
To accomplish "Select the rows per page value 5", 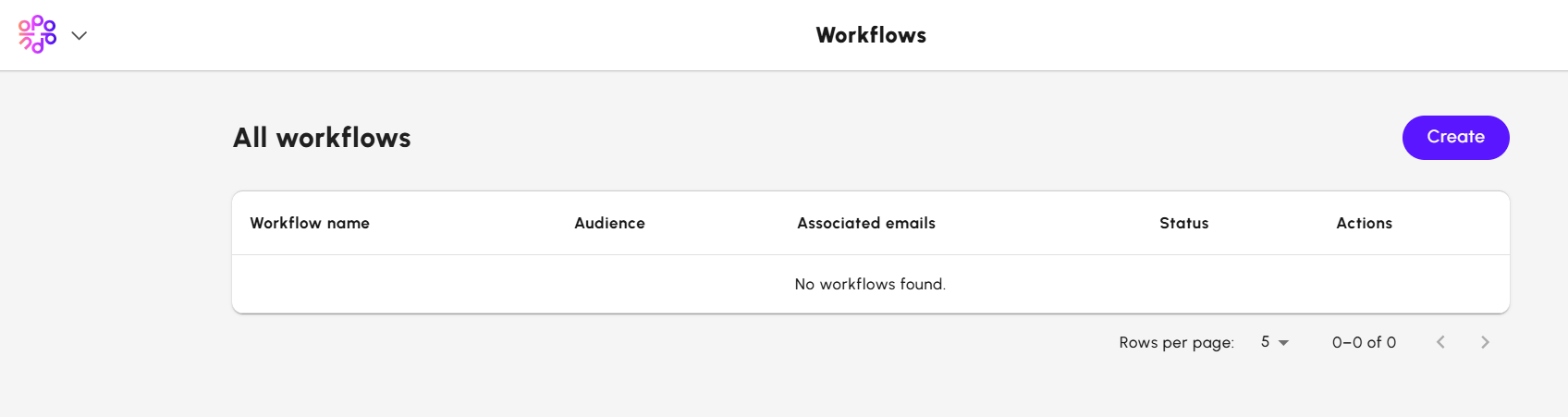I will coord(1266,342).
